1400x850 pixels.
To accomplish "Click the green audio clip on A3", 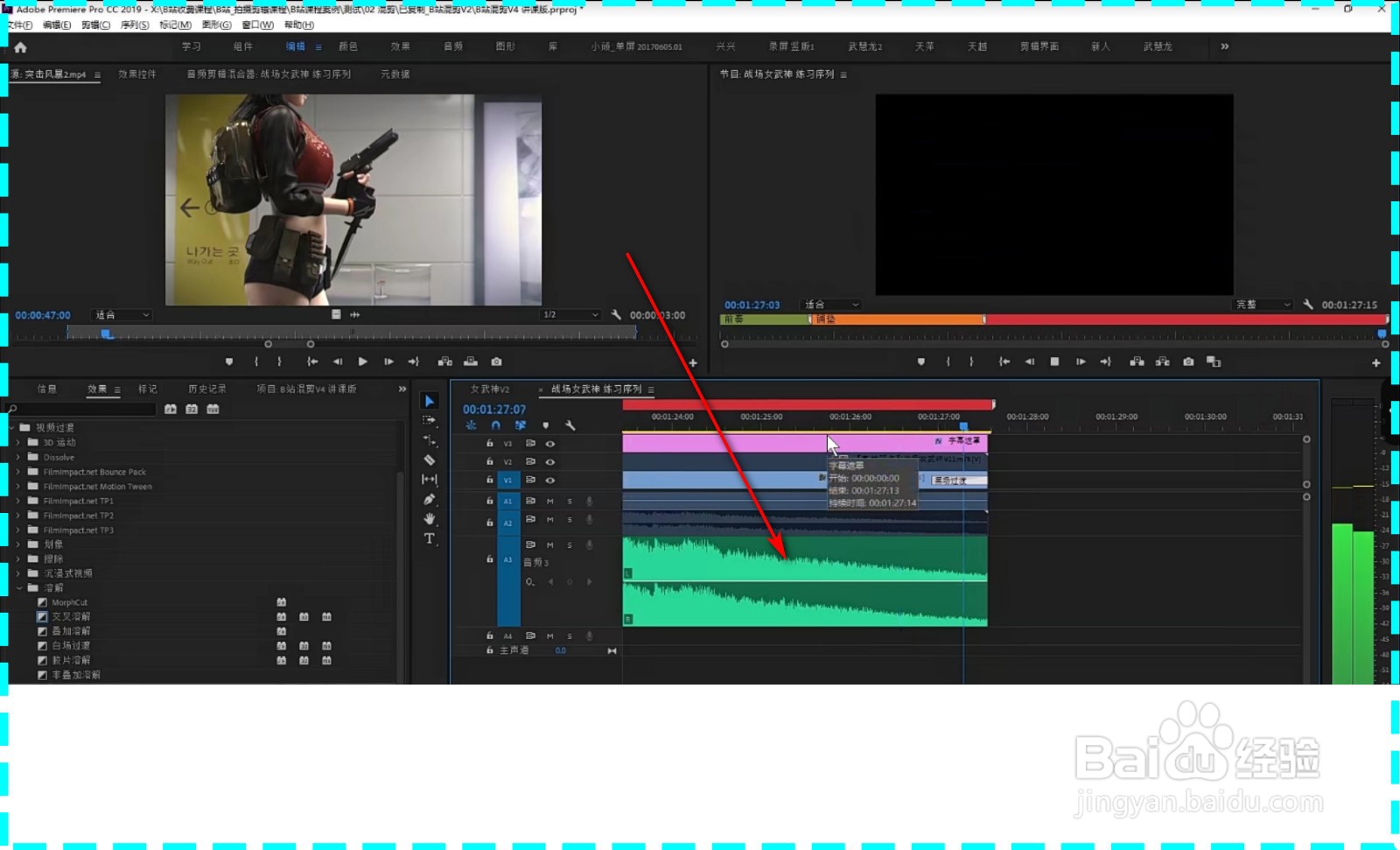I will coord(805,581).
